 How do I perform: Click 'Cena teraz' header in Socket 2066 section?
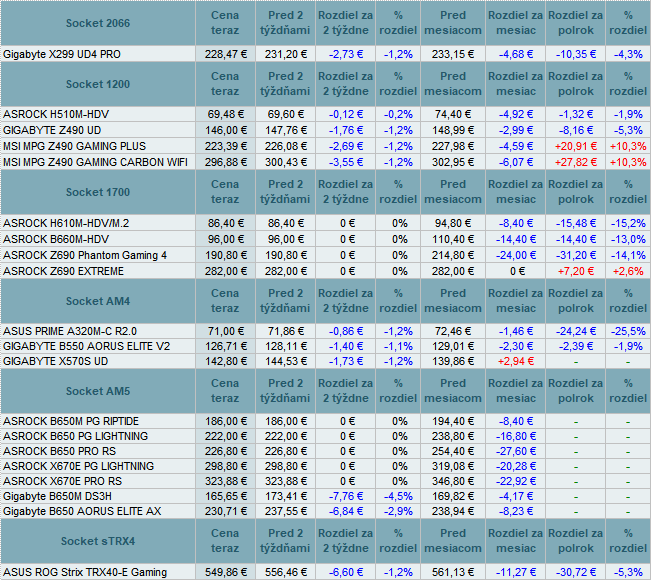[x=225, y=23]
